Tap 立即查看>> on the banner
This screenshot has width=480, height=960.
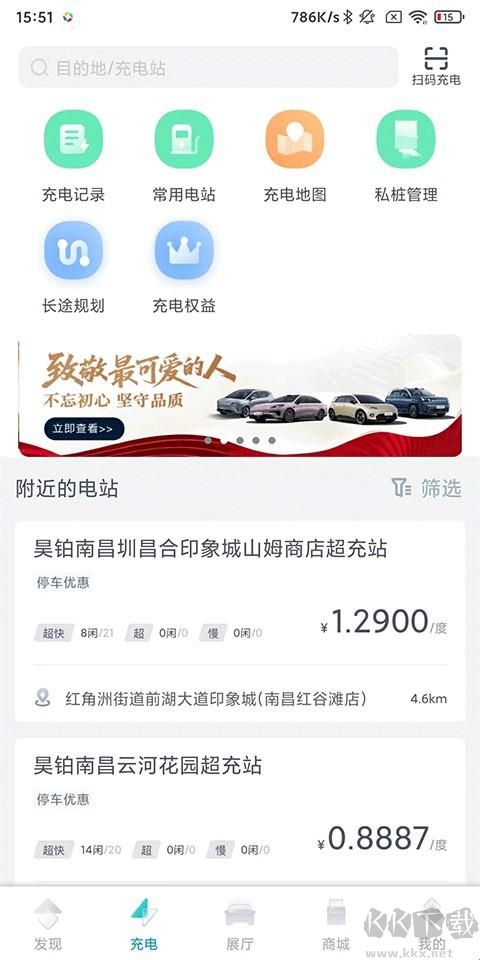coord(84,429)
